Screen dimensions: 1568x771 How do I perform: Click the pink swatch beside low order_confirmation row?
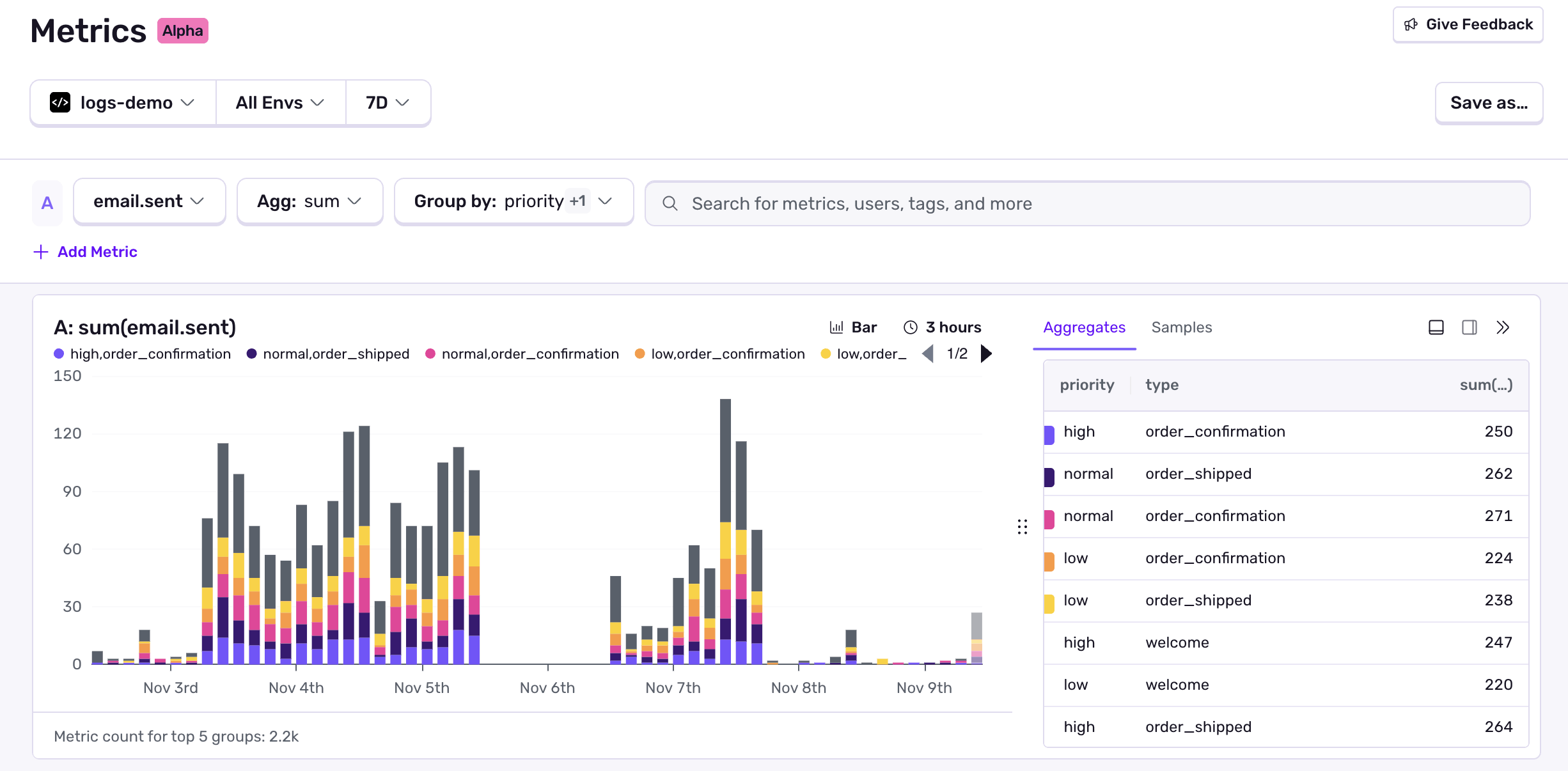pos(1049,558)
